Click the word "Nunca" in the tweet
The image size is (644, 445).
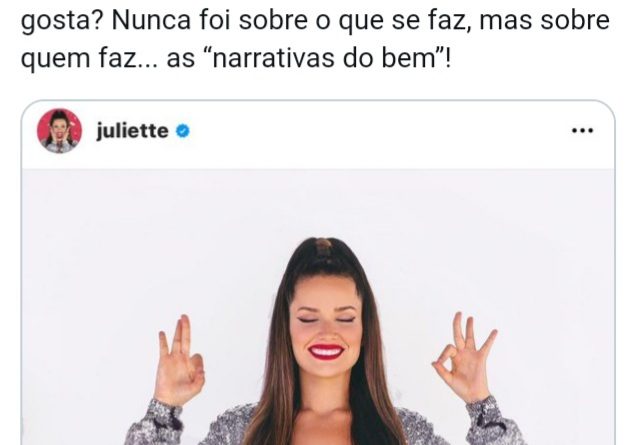[151, 20]
